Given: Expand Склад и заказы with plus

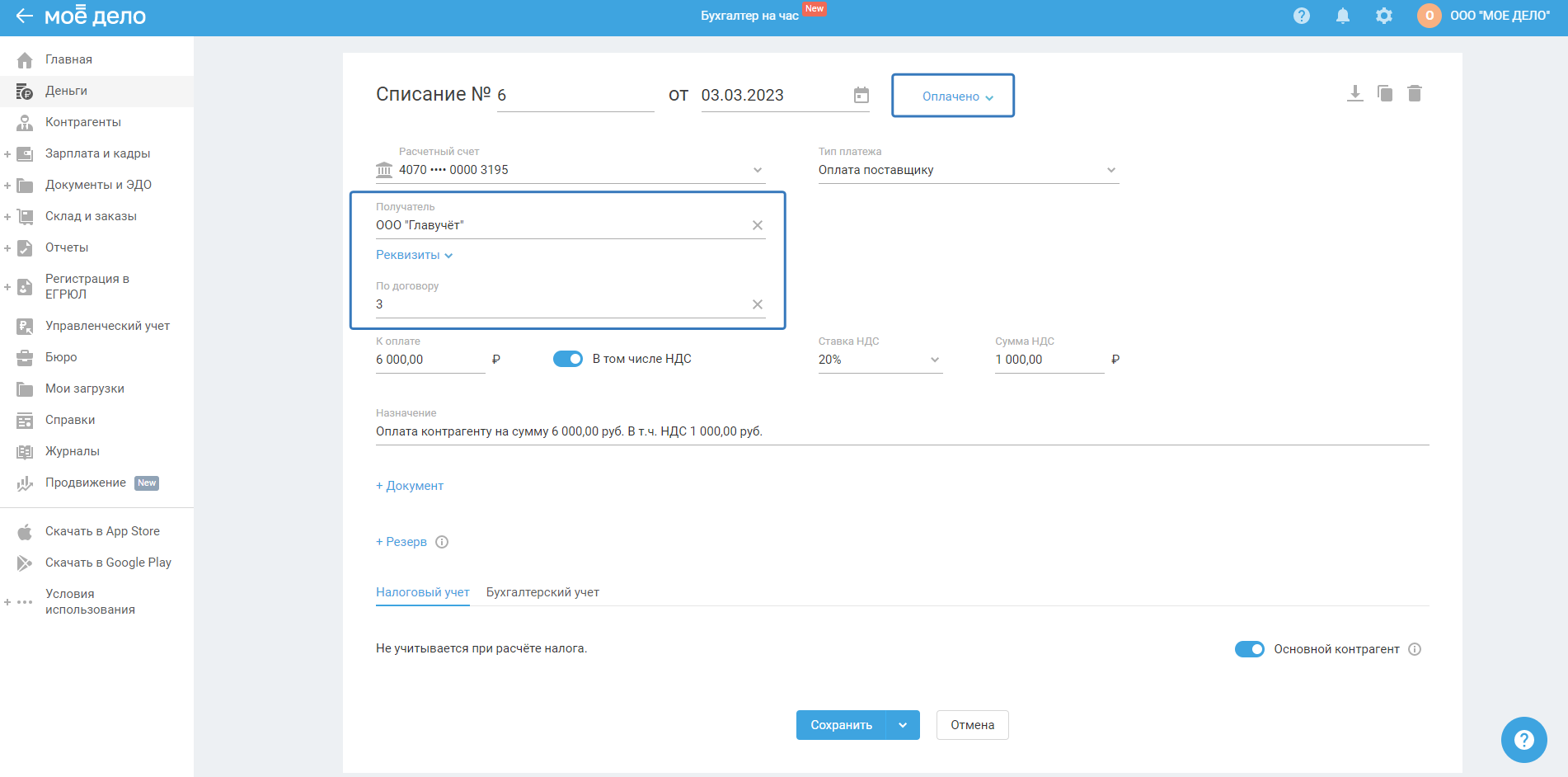Looking at the screenshot, I should 7,217.
